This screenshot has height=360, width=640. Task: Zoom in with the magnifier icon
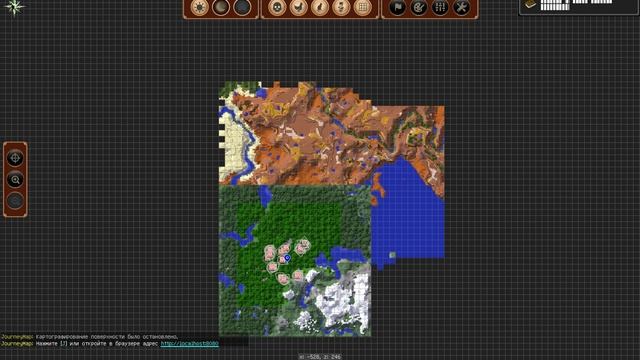(x=16, y=179)
